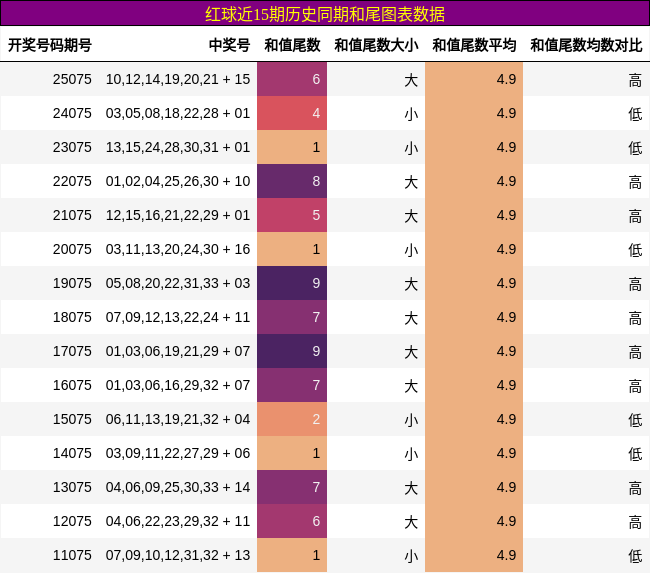Select period number 13075

pos(72,487)
